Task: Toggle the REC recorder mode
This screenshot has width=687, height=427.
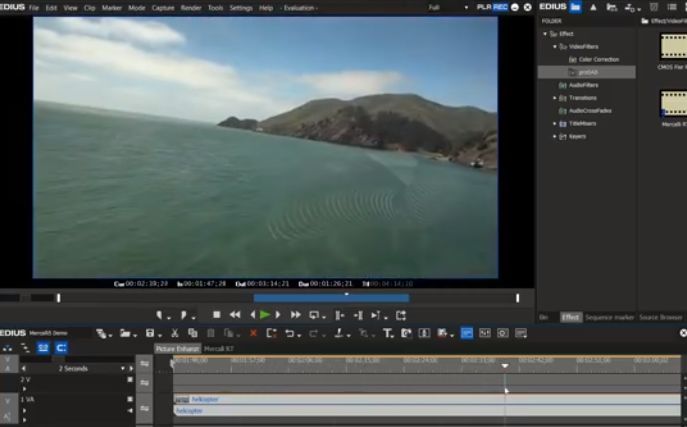Action: coord(500,7)
